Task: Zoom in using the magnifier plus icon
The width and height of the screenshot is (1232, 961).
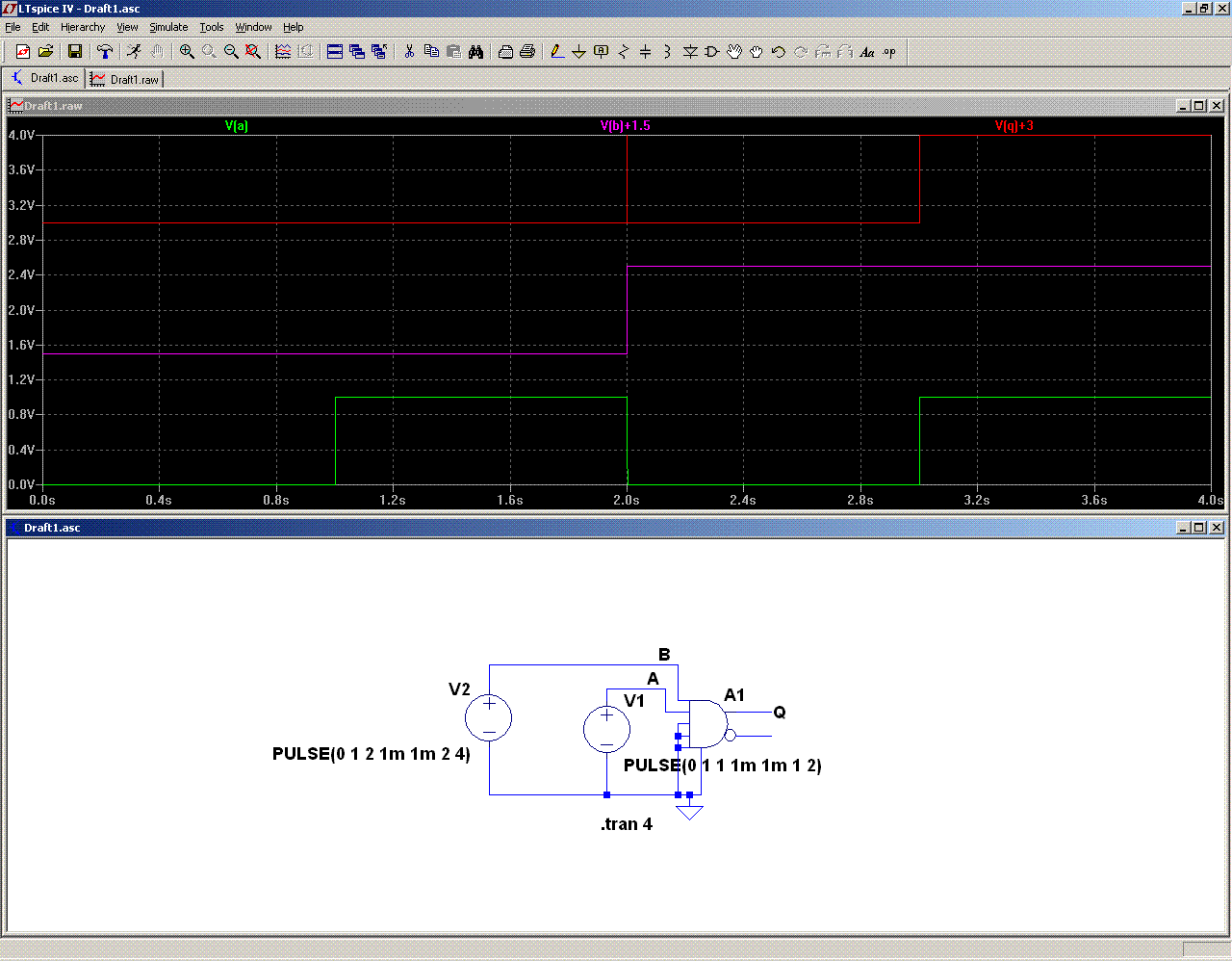Action: tap(187, 52)
